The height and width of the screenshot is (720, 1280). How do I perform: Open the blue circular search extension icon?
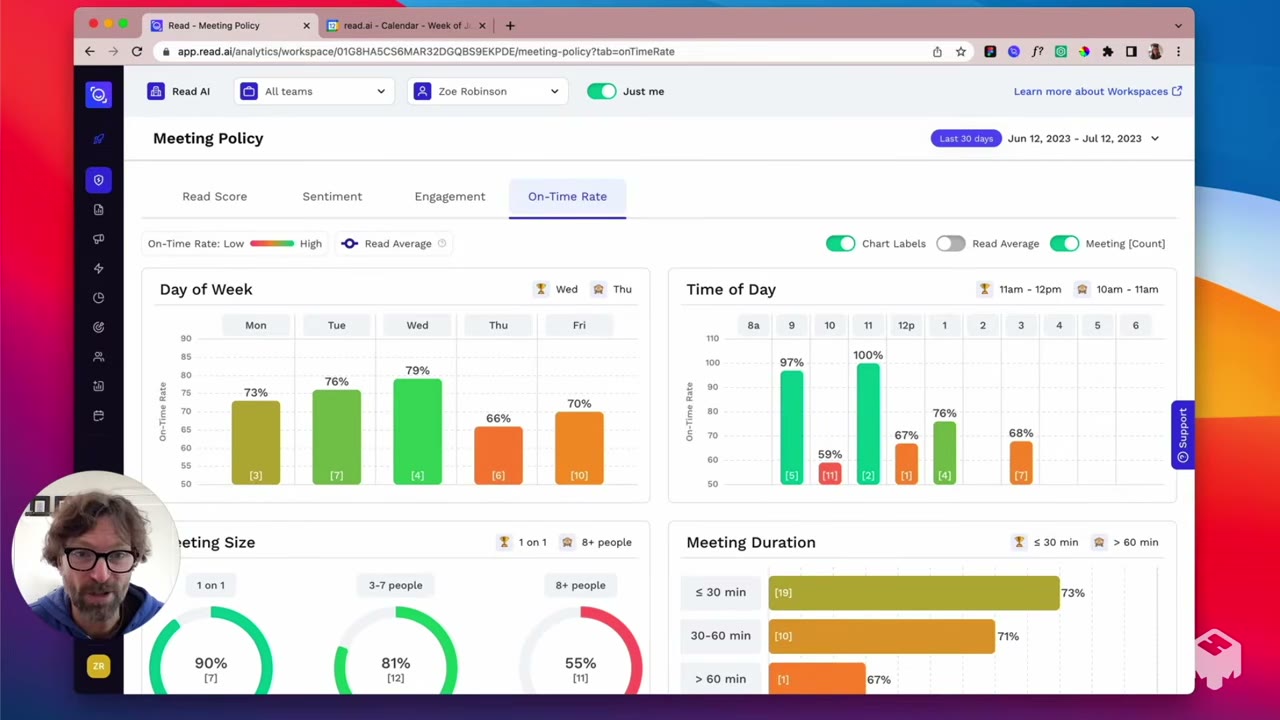click(1013, 51)
